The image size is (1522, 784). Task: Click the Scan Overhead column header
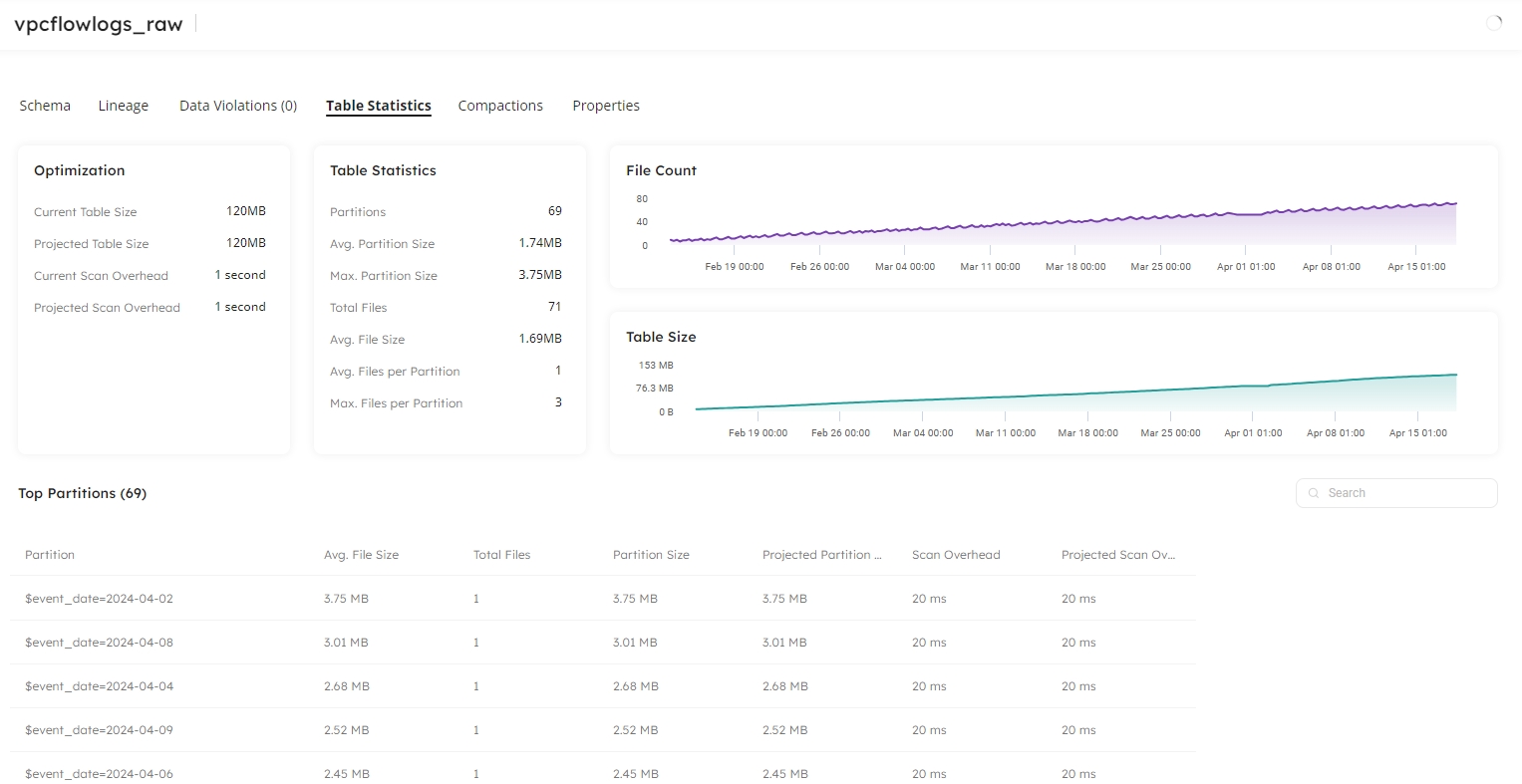[956, 555]
